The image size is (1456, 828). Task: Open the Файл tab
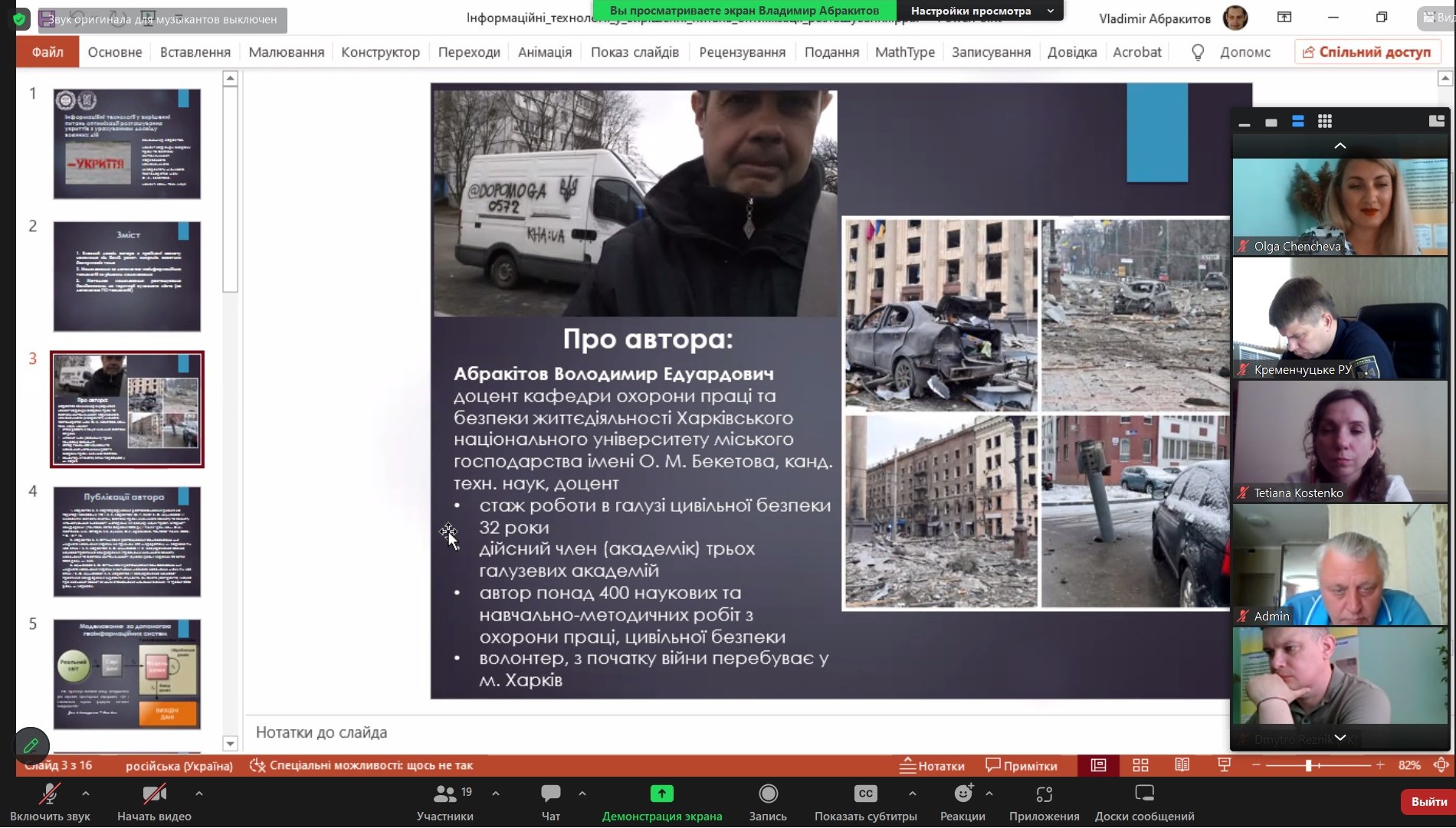pyautogui.click(x=48, y=52)
